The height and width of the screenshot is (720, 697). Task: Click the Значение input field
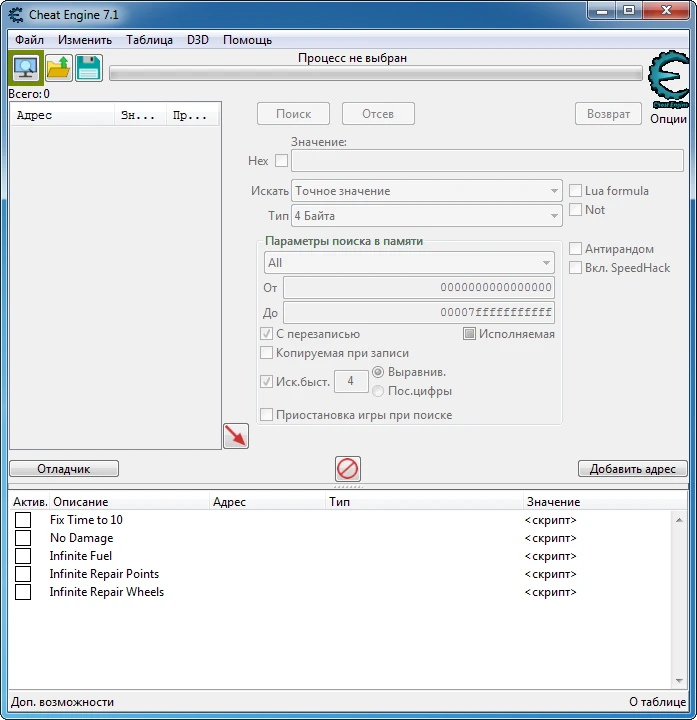coord(487,161)
